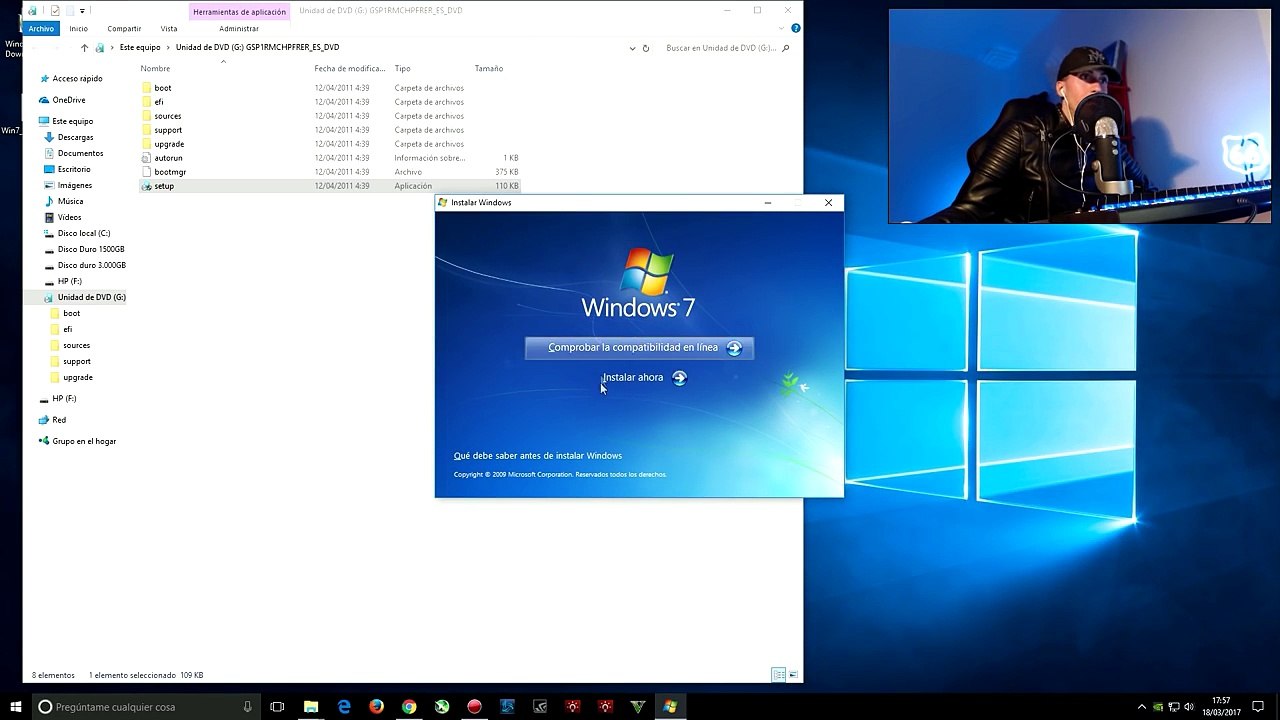Image resolution: width=1280 pixels, height=720 pixels.
Task: Select Este equipo in navigation pane
Action: (x=72, y=121)
